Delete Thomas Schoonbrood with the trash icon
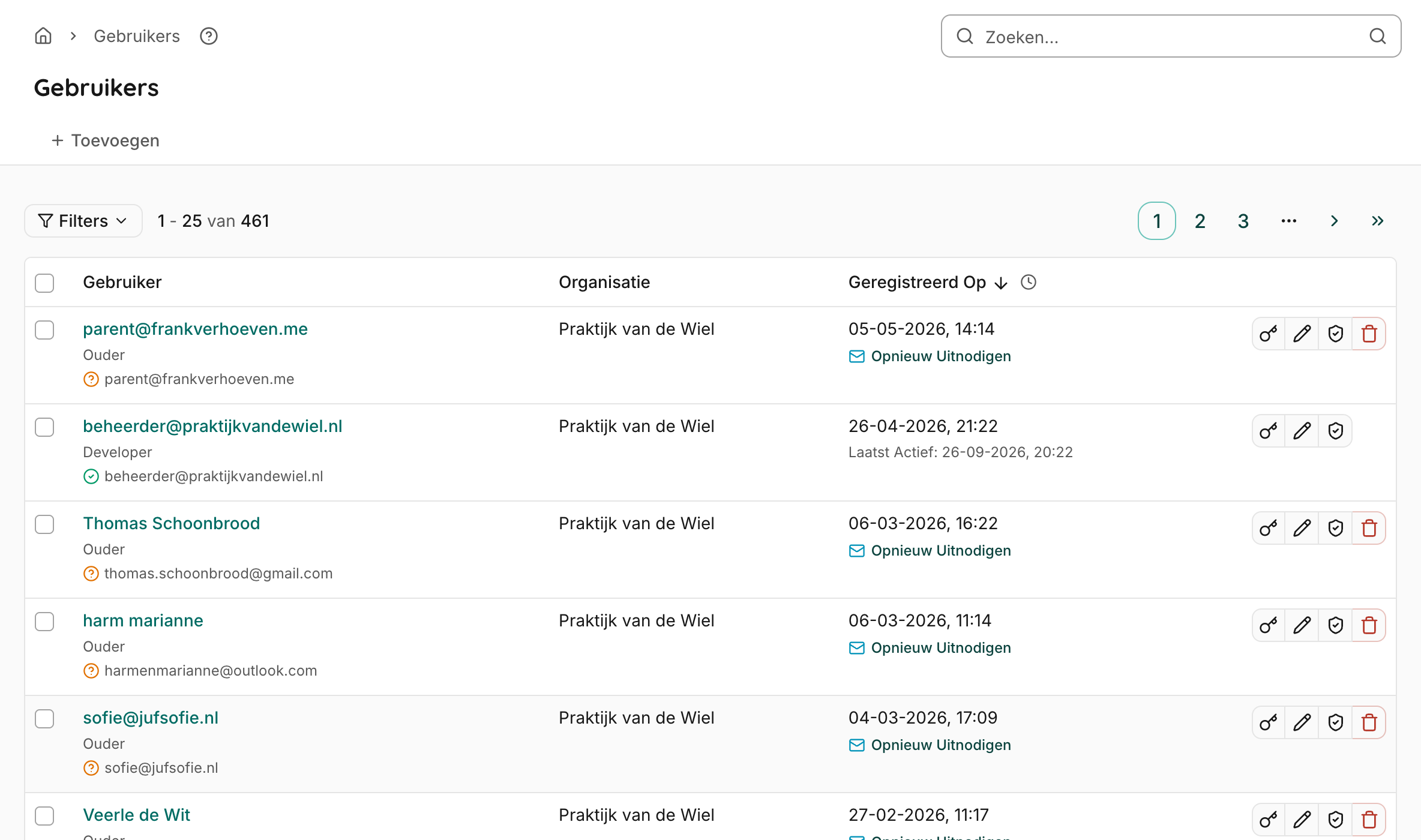The width and height of the screenshot is (1421, 840). (x=1369, y=528)
